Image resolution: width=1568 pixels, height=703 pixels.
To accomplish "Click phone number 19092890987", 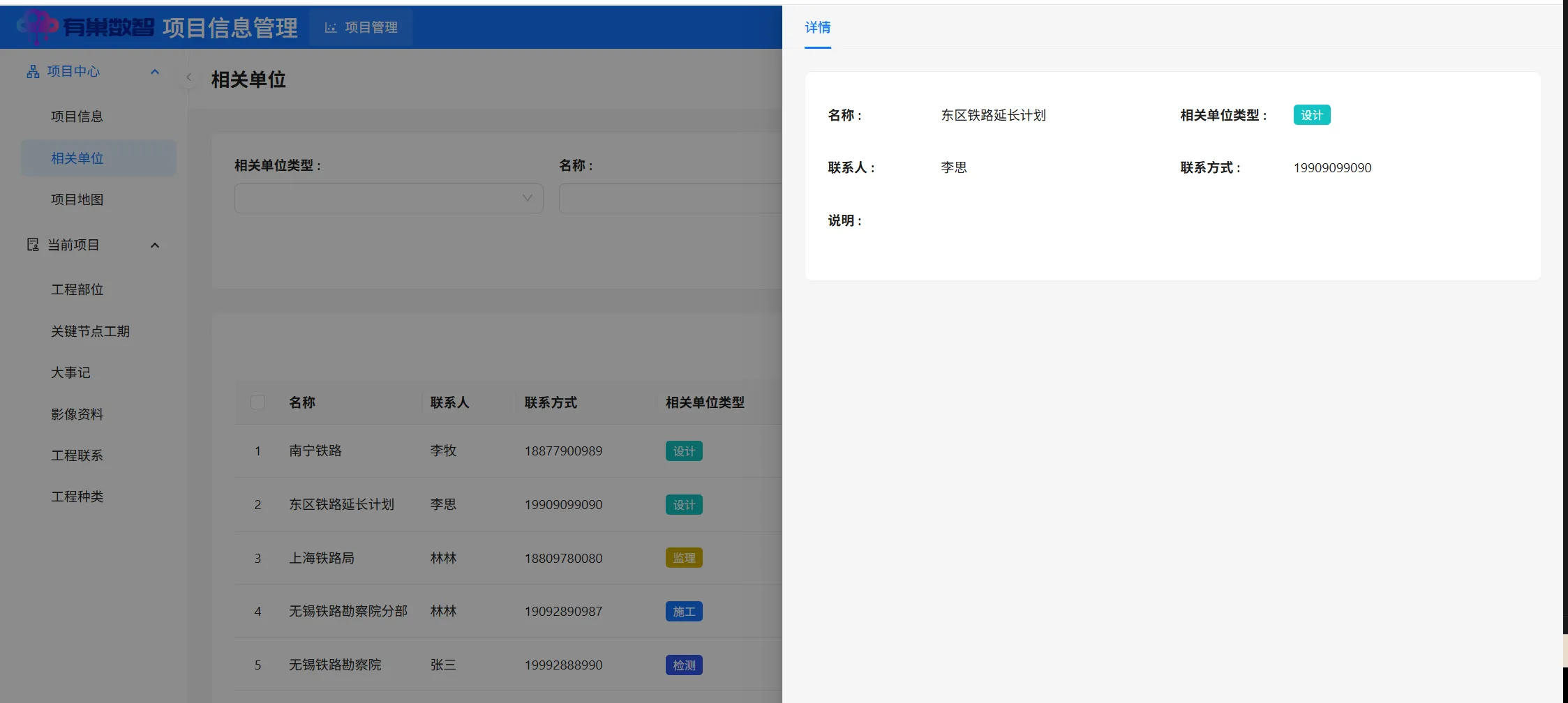I will coord(563,612).
